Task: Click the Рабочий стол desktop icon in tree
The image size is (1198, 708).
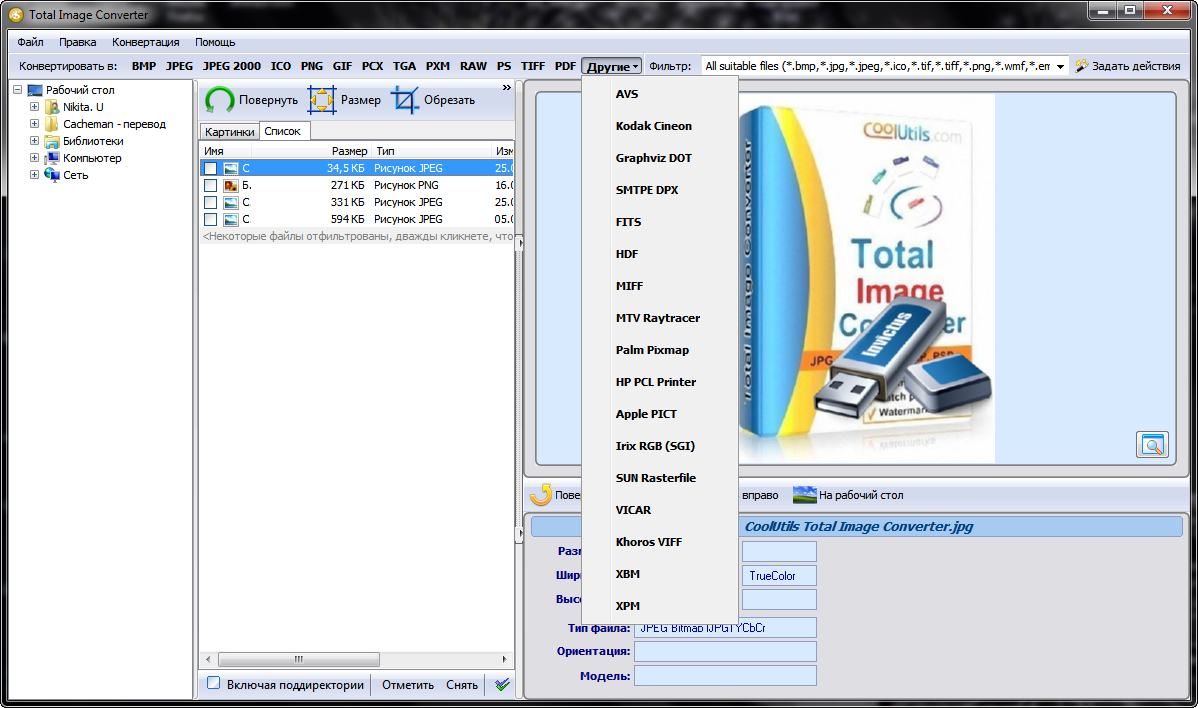Action: 35,90
